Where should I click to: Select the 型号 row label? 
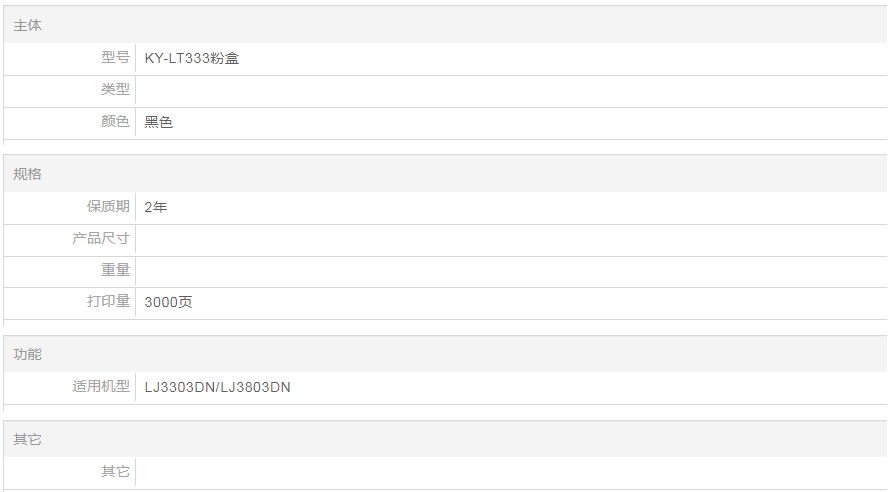pos(115,58)
